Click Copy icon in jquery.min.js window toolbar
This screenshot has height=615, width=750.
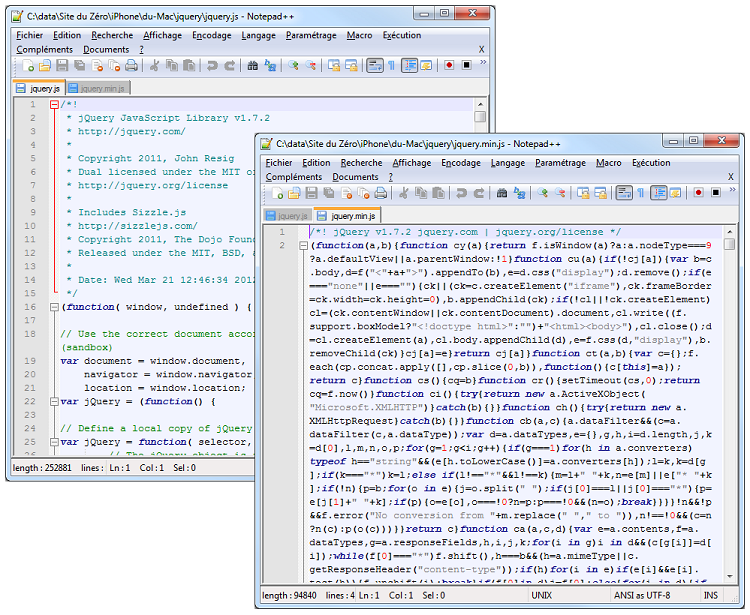pyautogui.click(x=421, y=193)
